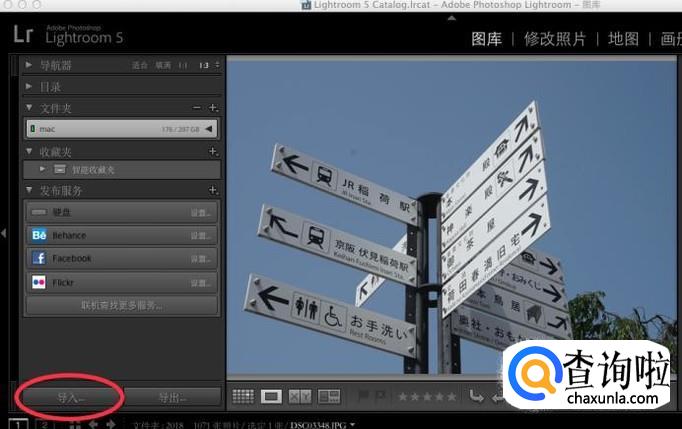This screenshot has height=429, width=682.
Task: Switch to Grid view in toolbar
Action: coord(242,397)
